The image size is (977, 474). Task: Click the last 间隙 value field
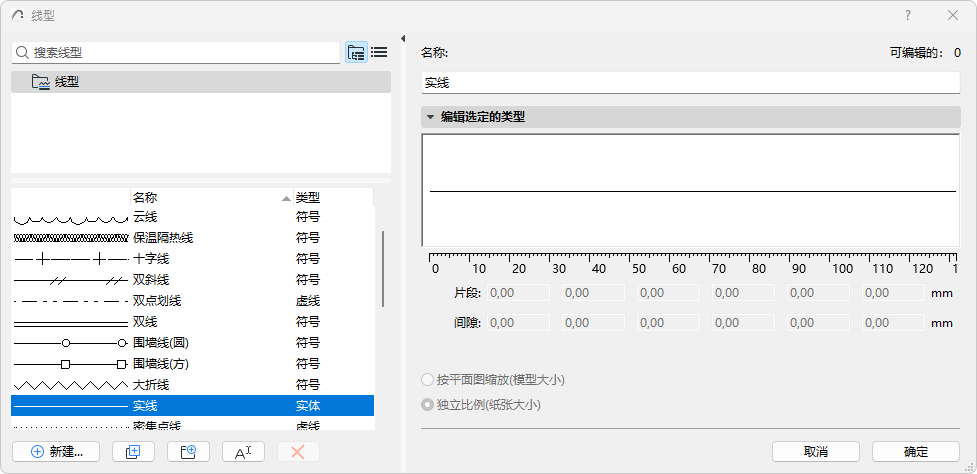[893, 323]
